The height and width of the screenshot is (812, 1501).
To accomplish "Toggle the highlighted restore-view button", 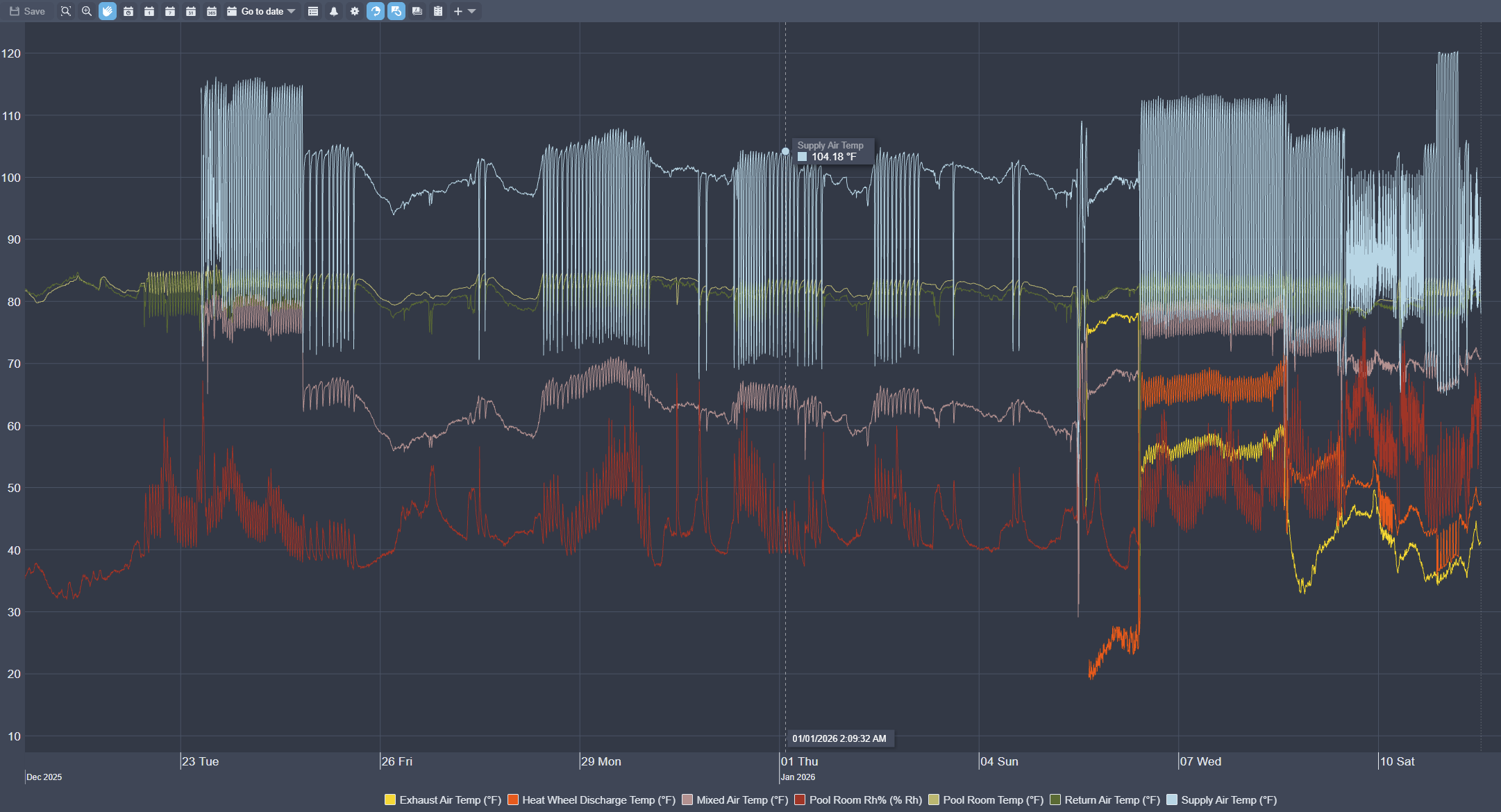I will click(x=396, y=11).
